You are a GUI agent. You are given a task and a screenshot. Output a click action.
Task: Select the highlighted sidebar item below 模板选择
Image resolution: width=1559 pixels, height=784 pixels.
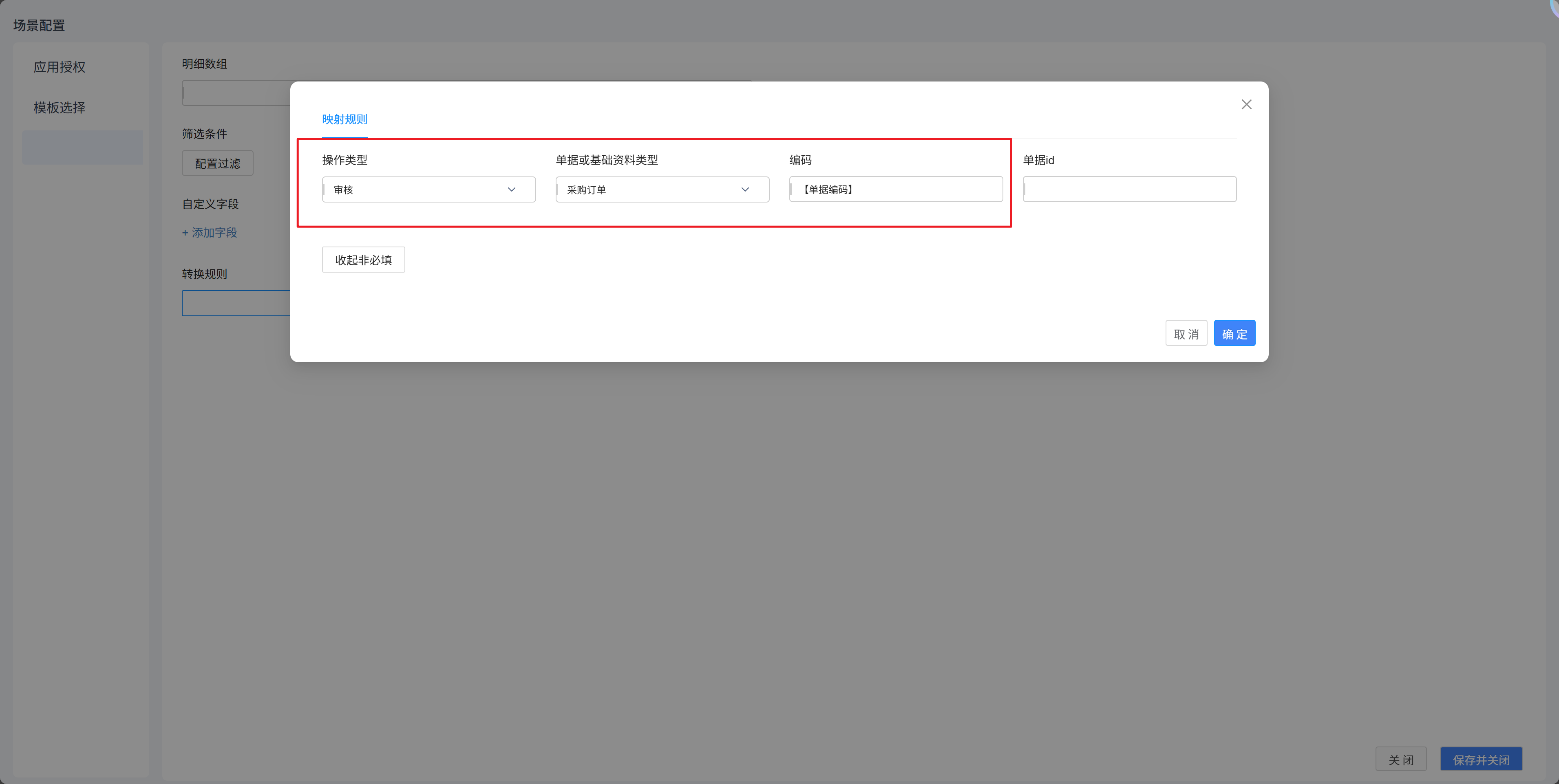(x=82, y=148)
